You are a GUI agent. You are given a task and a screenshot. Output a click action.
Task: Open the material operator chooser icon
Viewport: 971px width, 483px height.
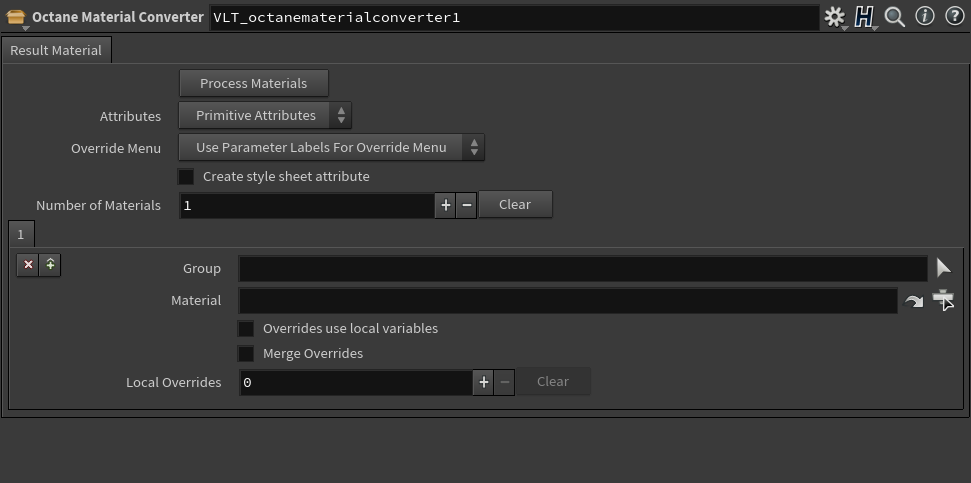pos(943,300)
